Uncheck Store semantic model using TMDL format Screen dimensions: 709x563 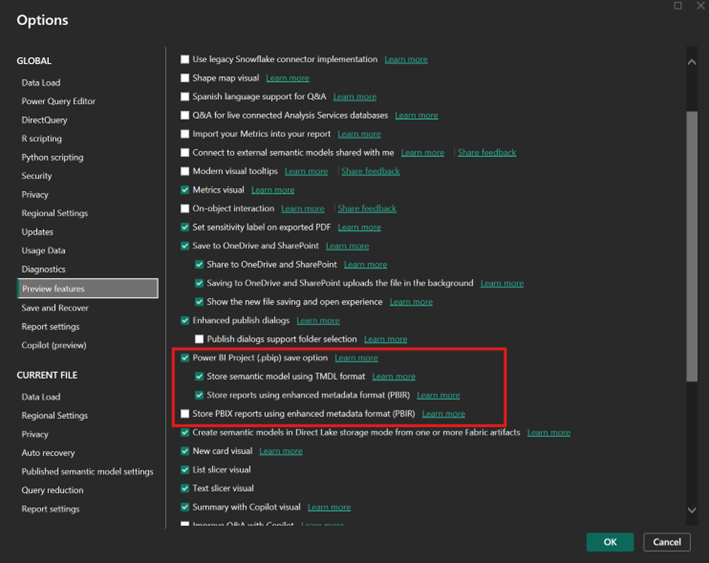[x=199, y=377]
